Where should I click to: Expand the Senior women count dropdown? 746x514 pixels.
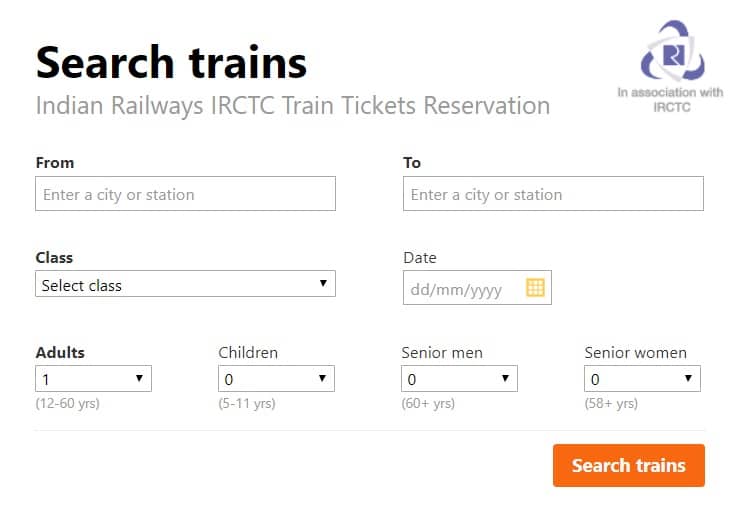coord(642,379)
